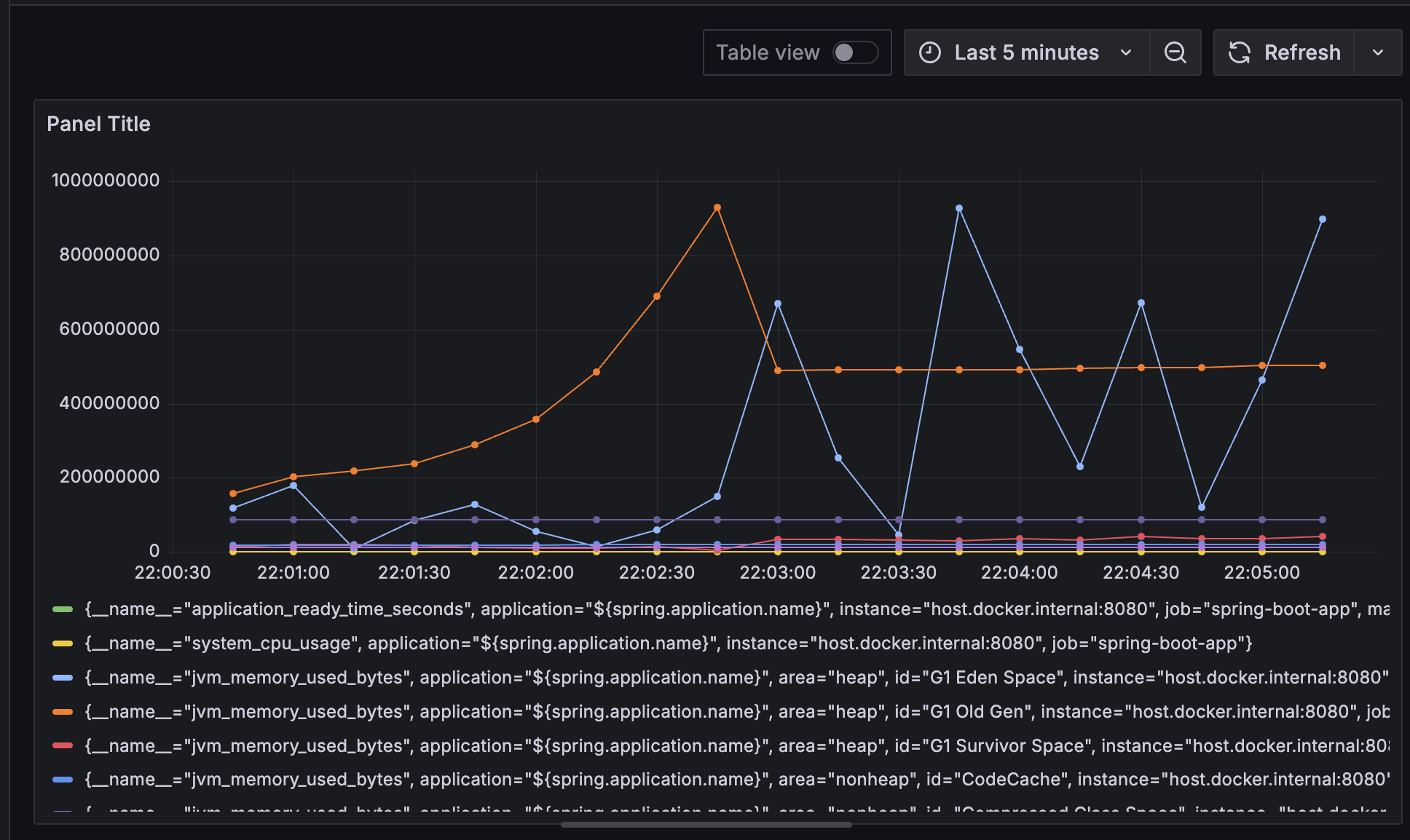This screenshot has width=1410, height=840.
Task: Click the G1 Survivor Space red legend swatch
Action: [x=63, y=746]
